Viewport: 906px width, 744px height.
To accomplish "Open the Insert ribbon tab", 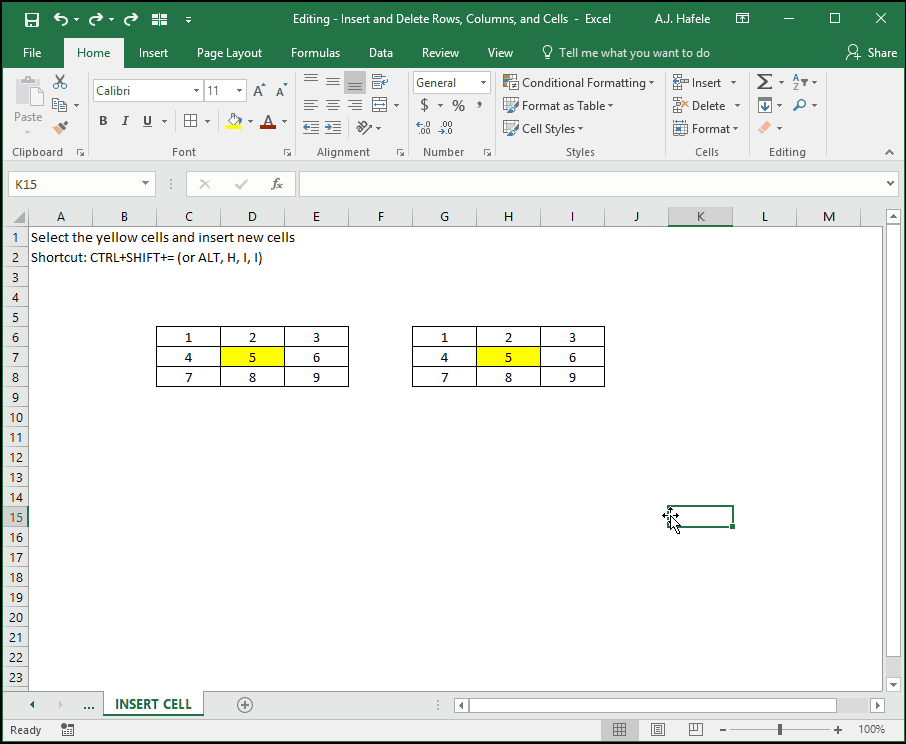I will (153, 53).
